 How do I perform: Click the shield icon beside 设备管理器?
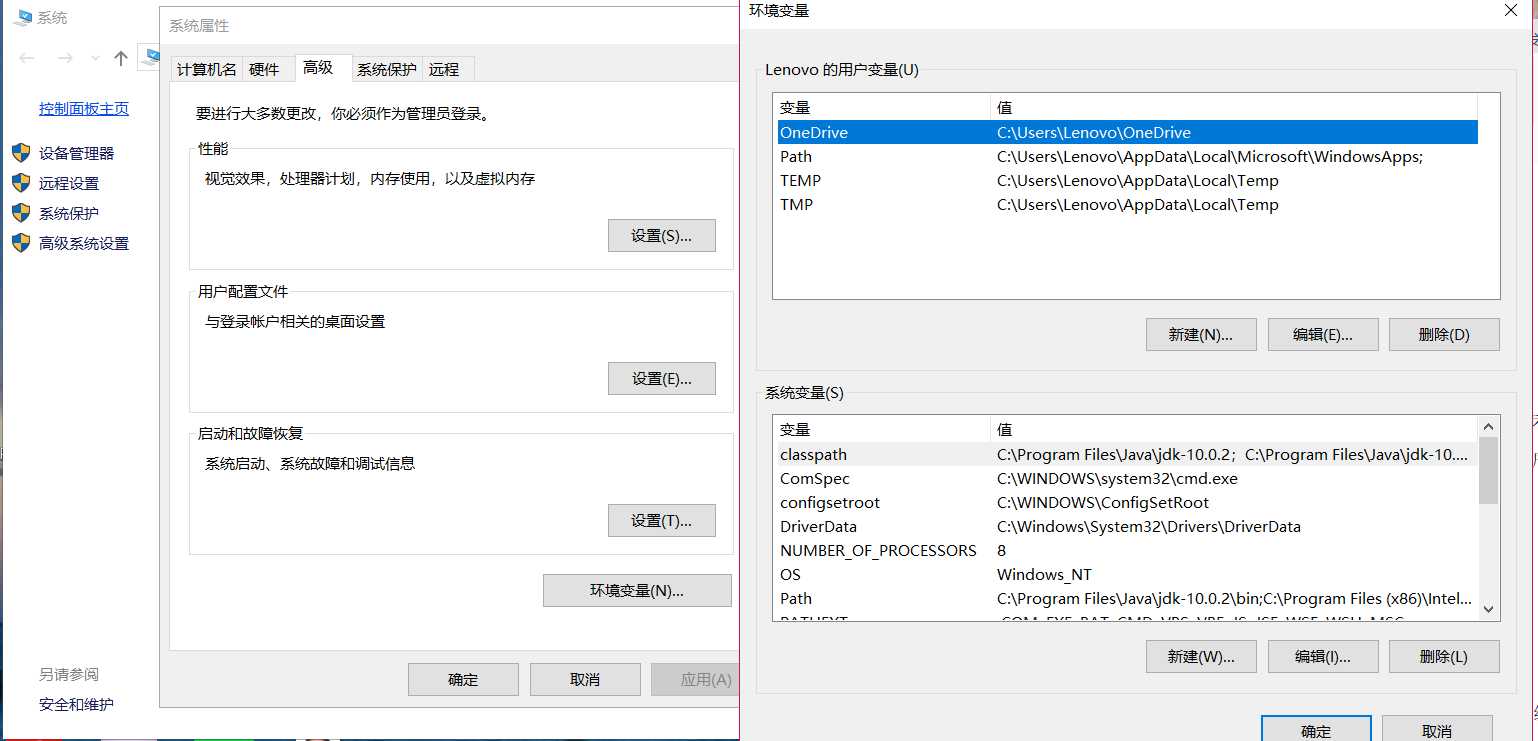point(21,153)
